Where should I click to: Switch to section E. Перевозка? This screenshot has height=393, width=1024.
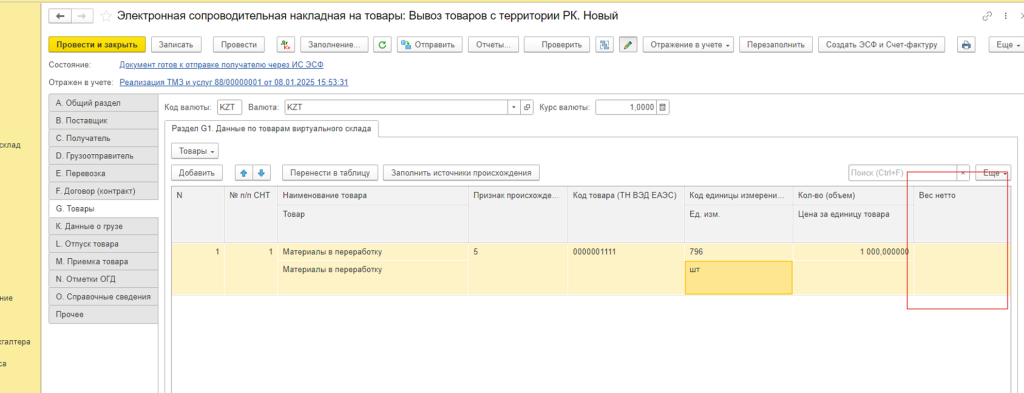(103, 174)
